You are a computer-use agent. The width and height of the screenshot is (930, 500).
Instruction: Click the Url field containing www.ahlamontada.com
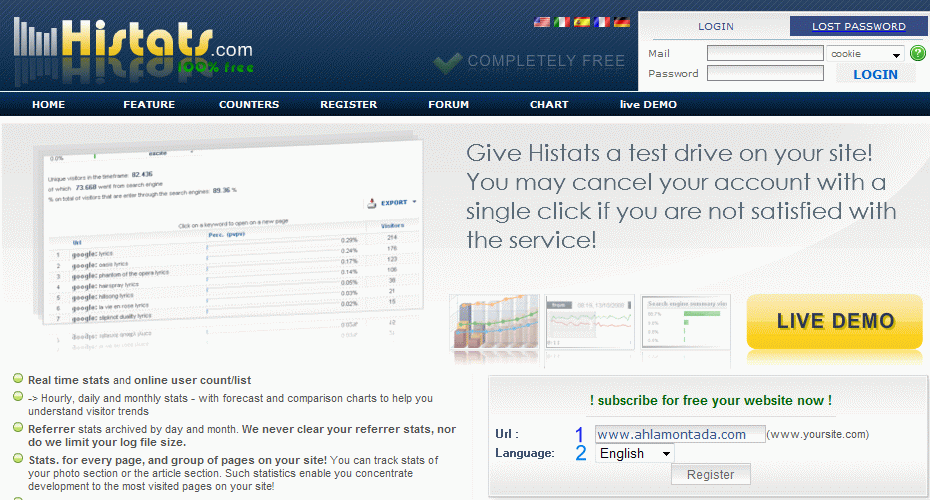(680, 434)
